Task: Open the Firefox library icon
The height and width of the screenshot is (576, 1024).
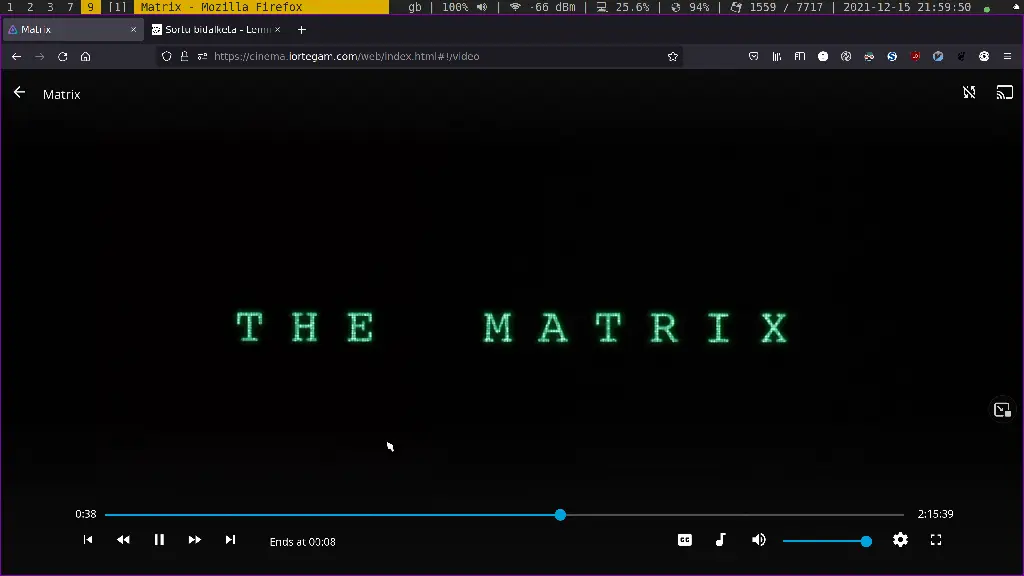Action: pyautogui.click(x=776, y=57)
